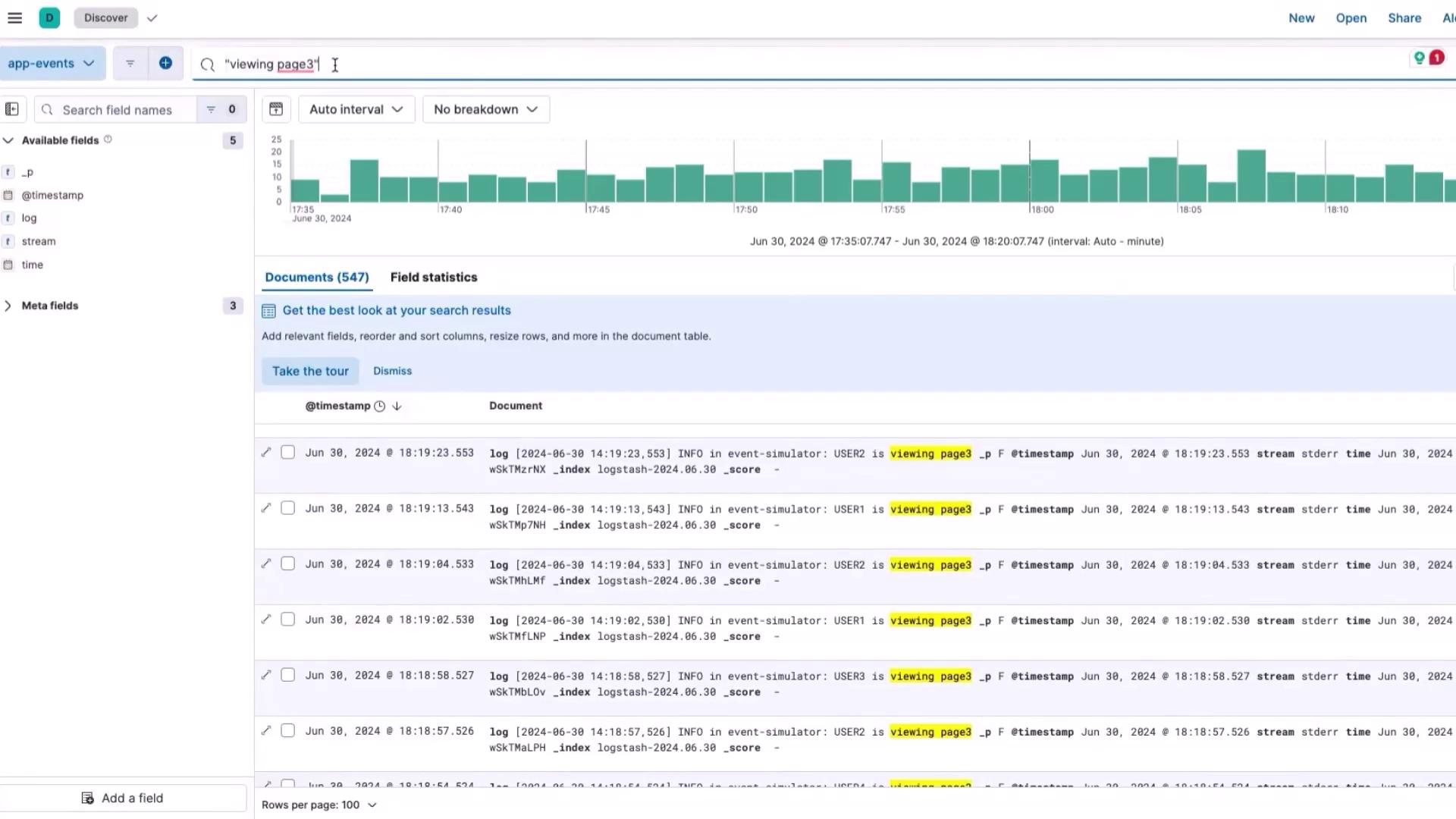The width and height of the screenshot is (1456, 819).
Task: Click the add filter plus icon
Action: coord(165,64)
